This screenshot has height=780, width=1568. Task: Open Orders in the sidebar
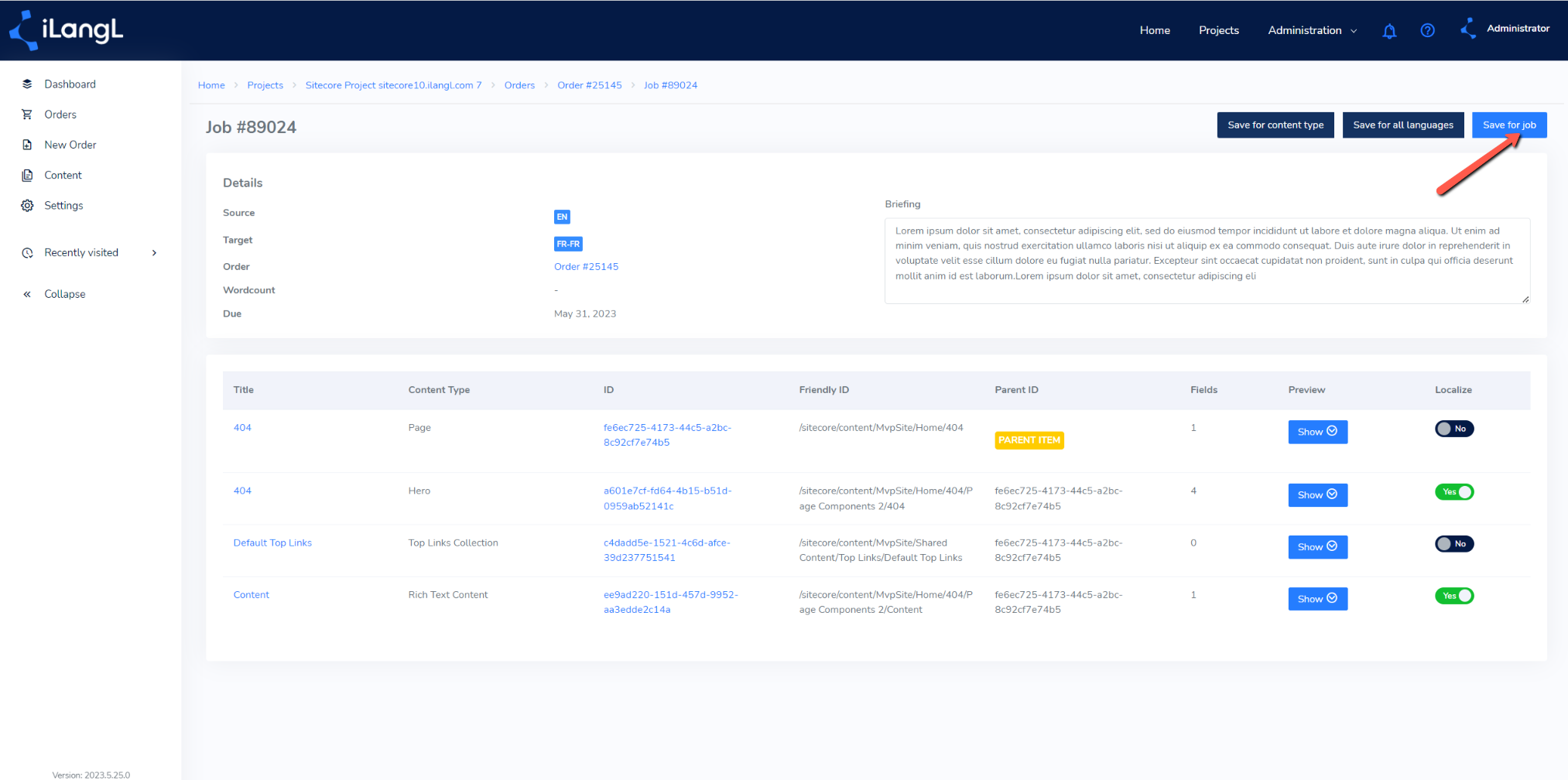click(60, 115)
